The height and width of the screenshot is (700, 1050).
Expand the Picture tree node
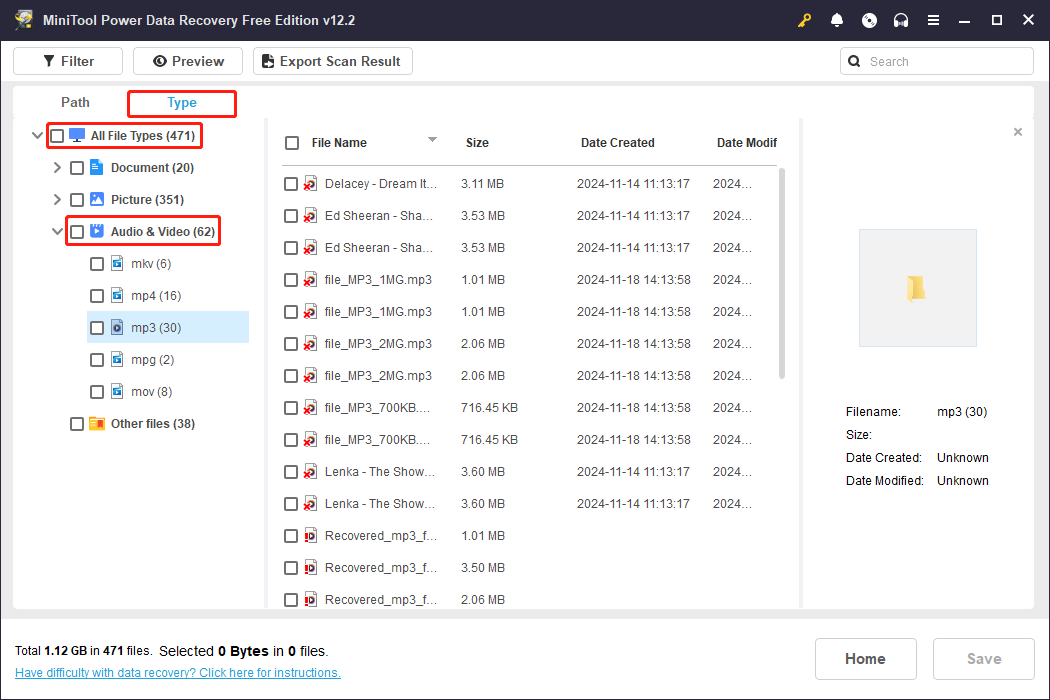click(57, 200)
